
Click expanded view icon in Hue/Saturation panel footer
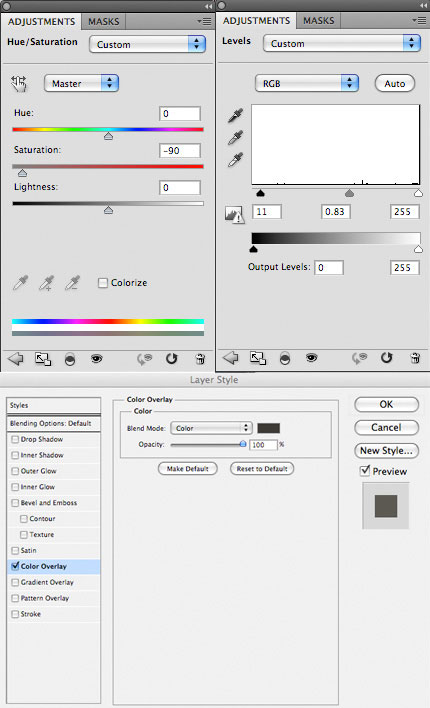43,359
